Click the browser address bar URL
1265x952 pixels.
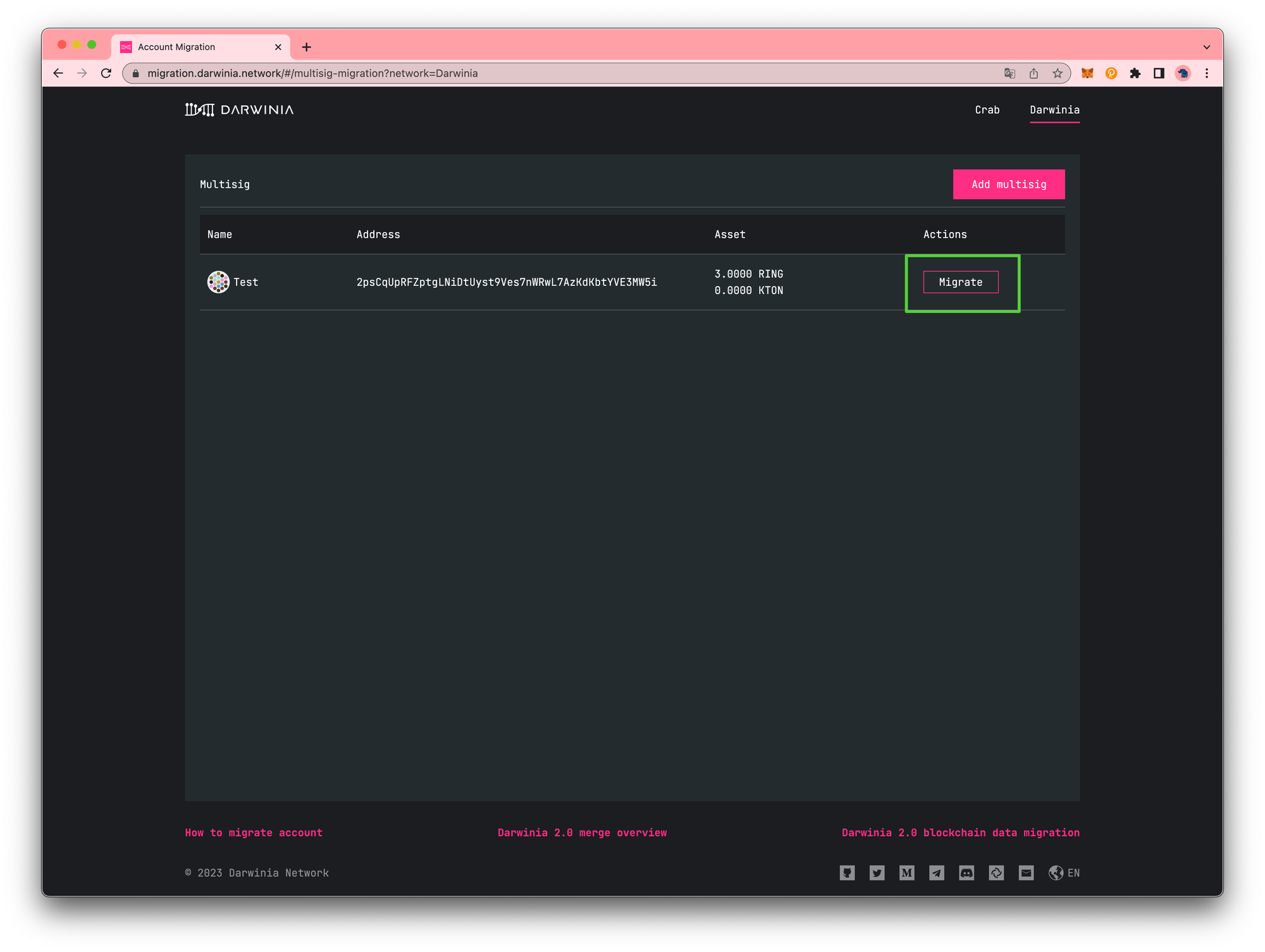coord(312,73)
